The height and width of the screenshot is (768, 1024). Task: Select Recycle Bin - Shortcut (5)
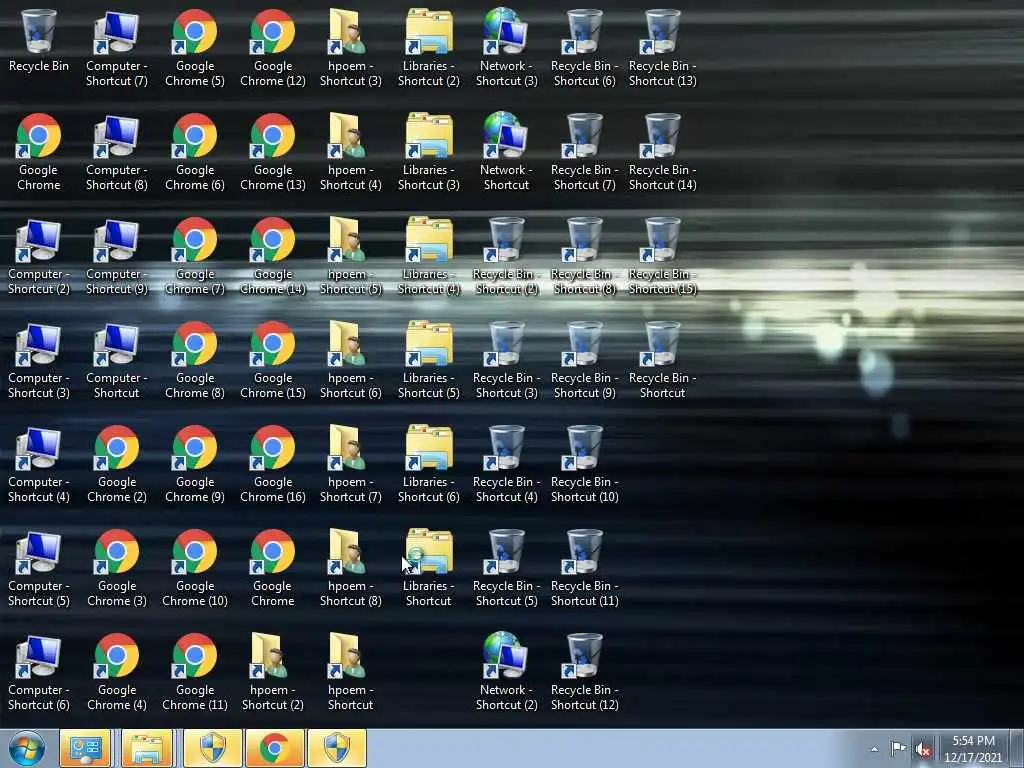point(506,568)
